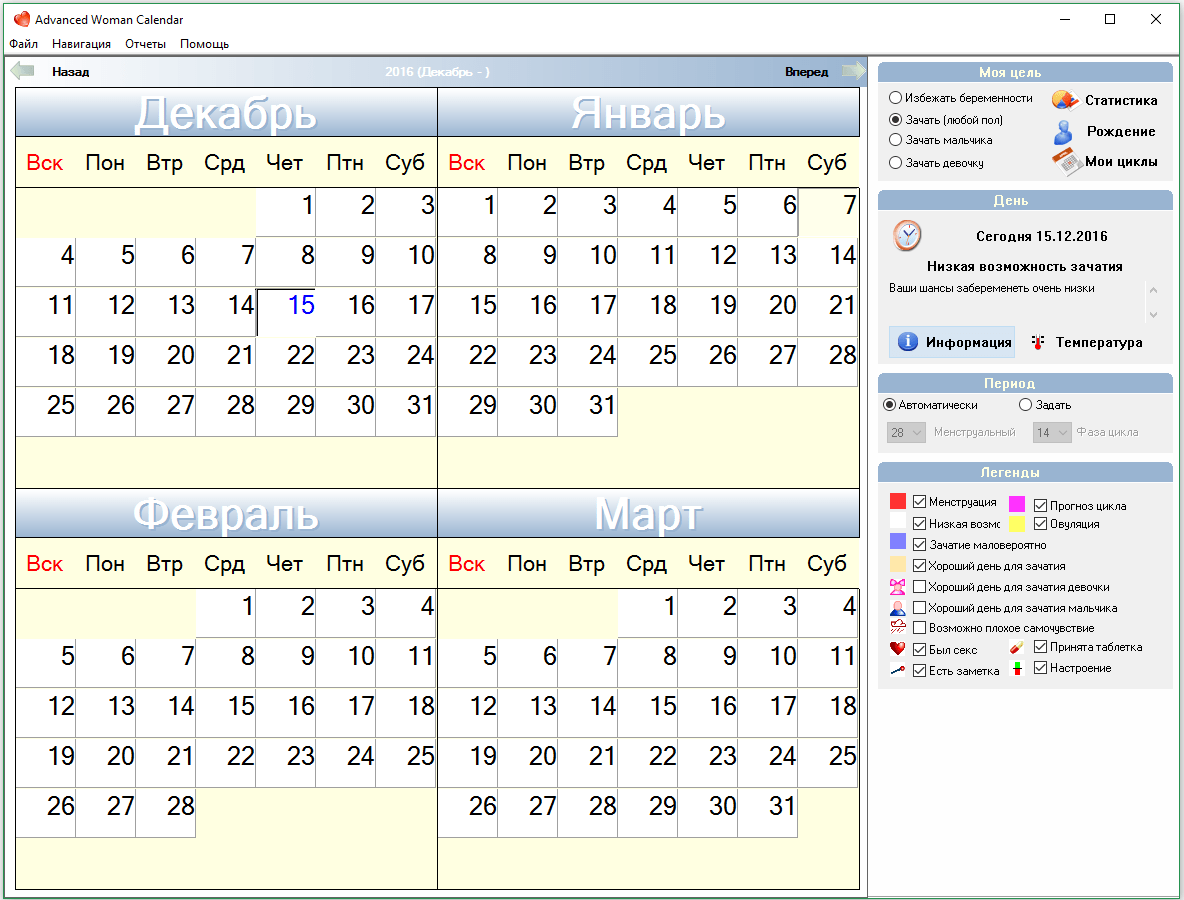Click the peach Хороший день swatch
This screenshot has height=900, width=1184.
point(898,564)
